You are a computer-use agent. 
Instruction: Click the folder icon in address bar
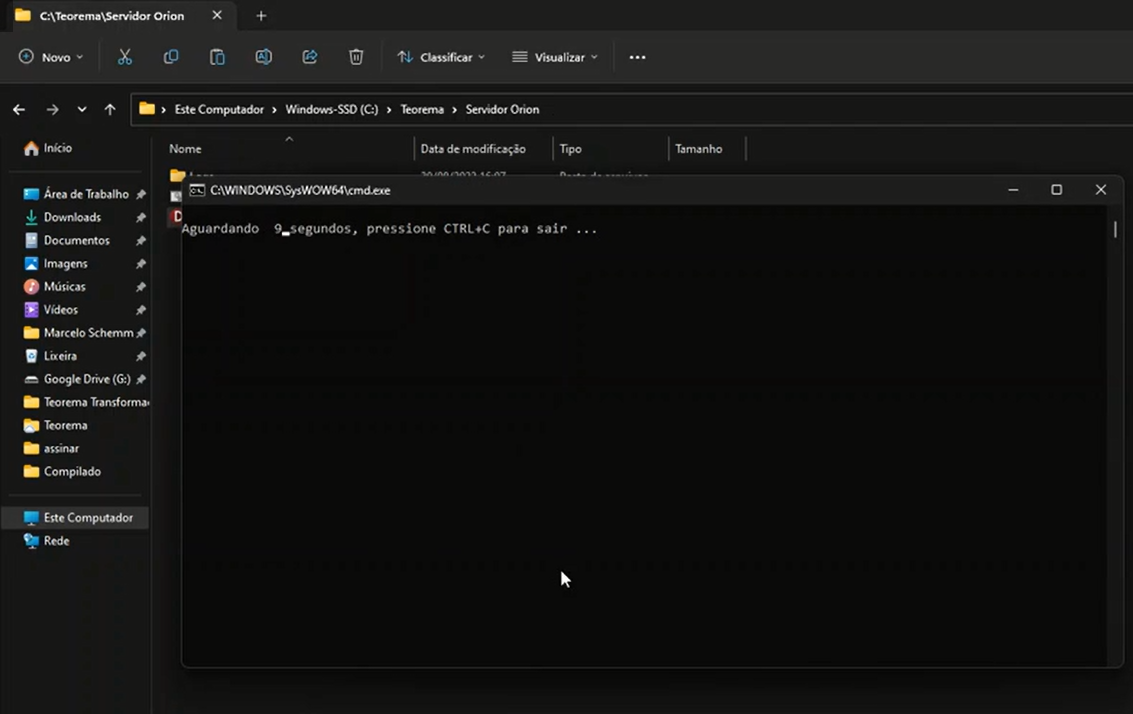147,109
